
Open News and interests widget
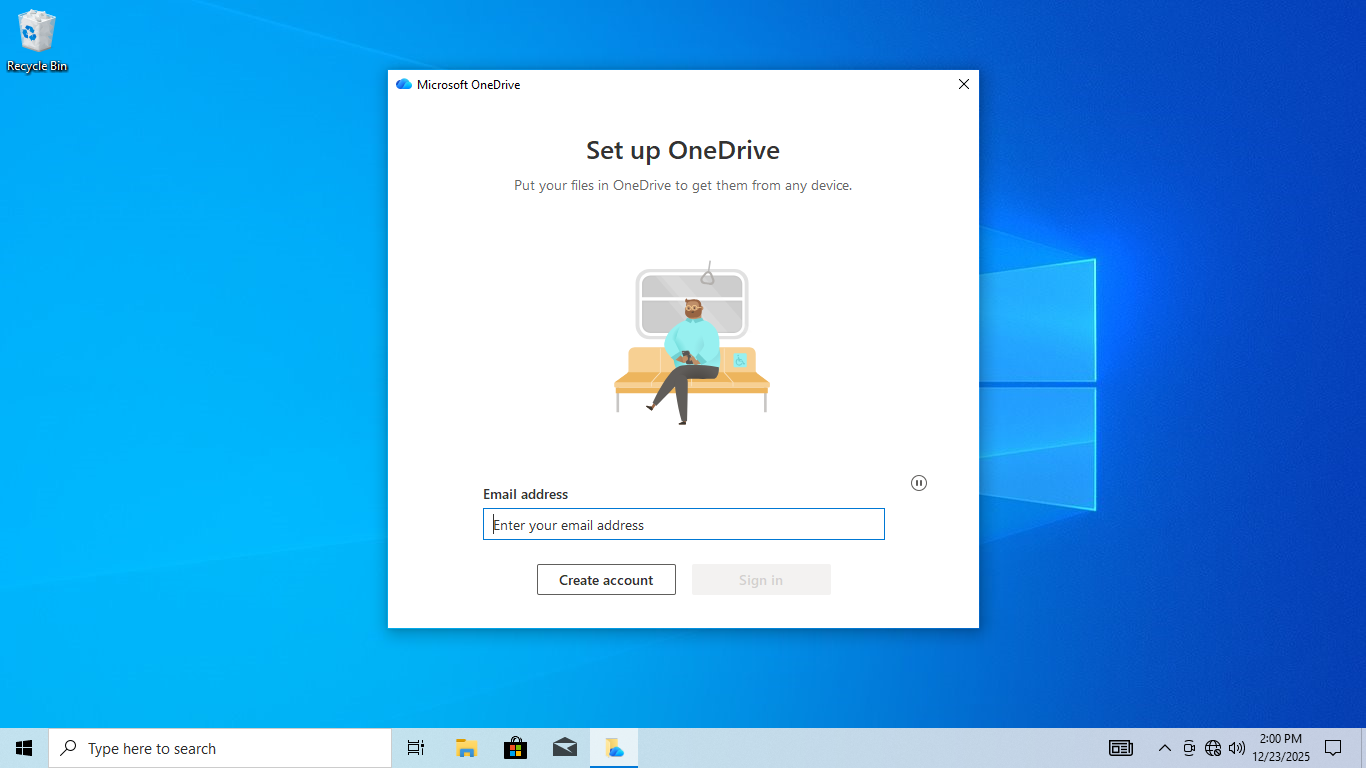[1121, 748]
